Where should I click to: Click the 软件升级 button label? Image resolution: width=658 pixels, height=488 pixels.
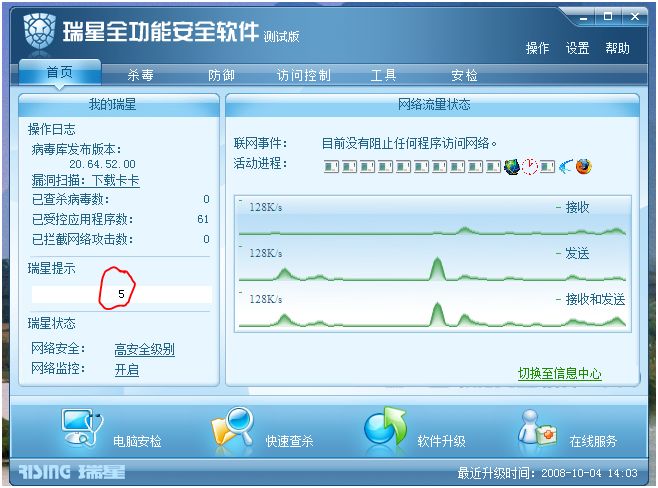click(441, 441)
